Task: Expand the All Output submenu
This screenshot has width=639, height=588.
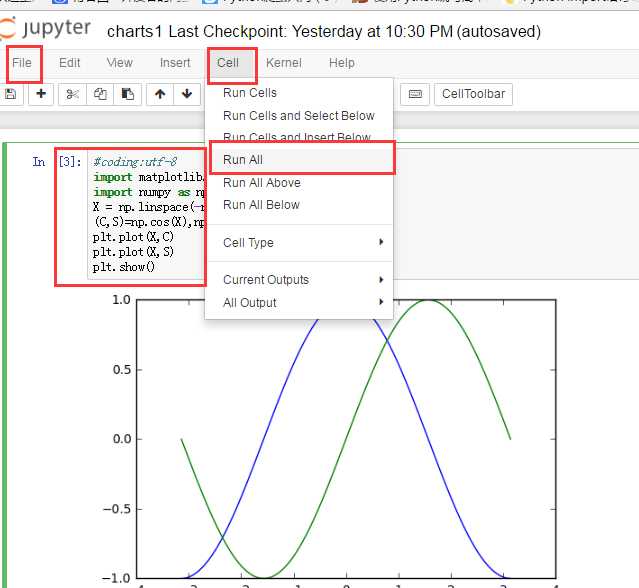Action: [x=299, y=303]
